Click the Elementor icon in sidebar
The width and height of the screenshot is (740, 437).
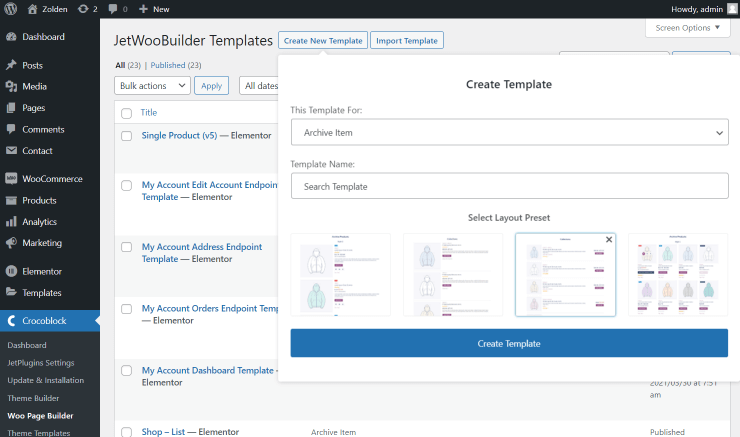(x=11, y=271)
